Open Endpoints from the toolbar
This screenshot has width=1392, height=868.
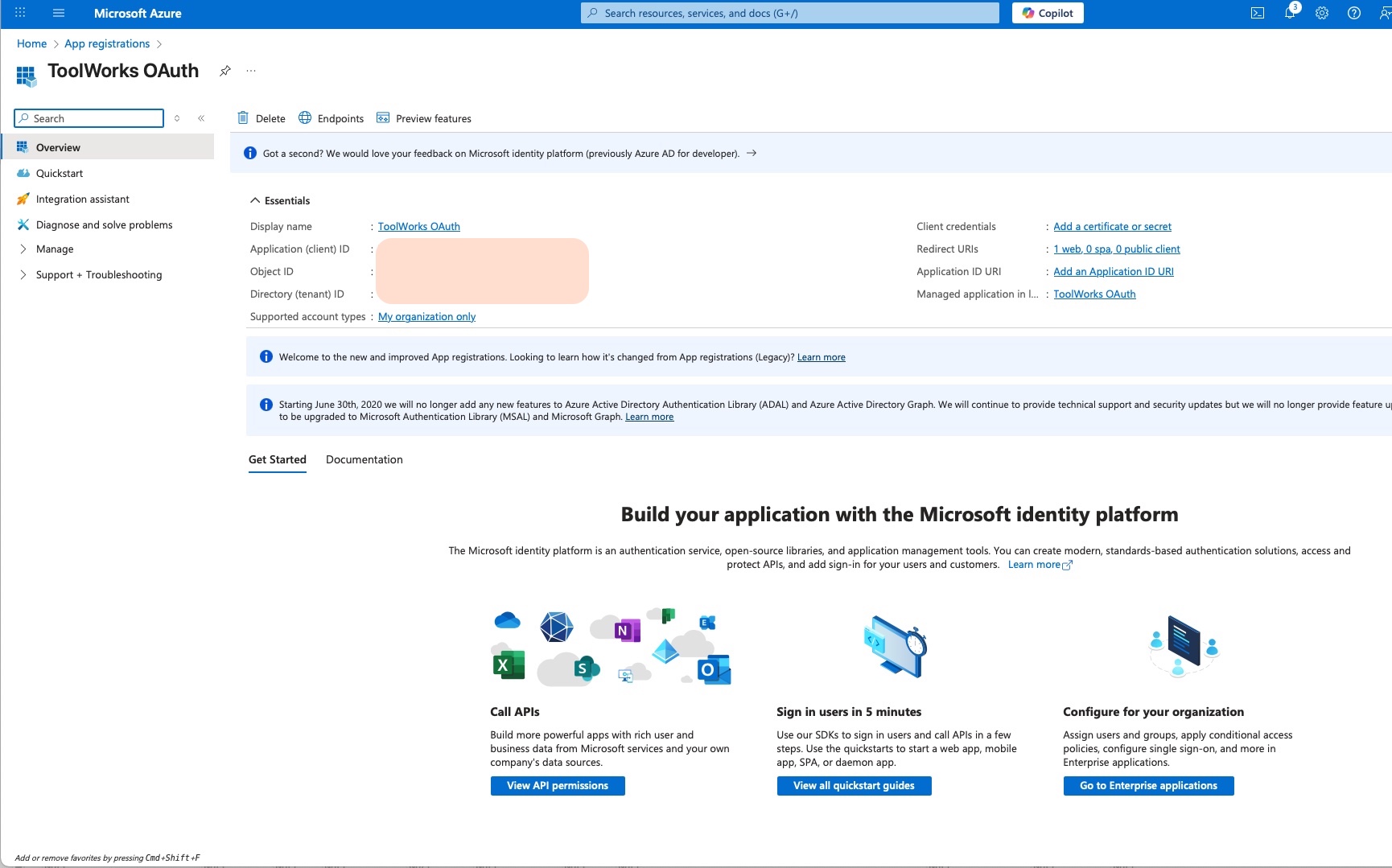(x=330, y=118)
